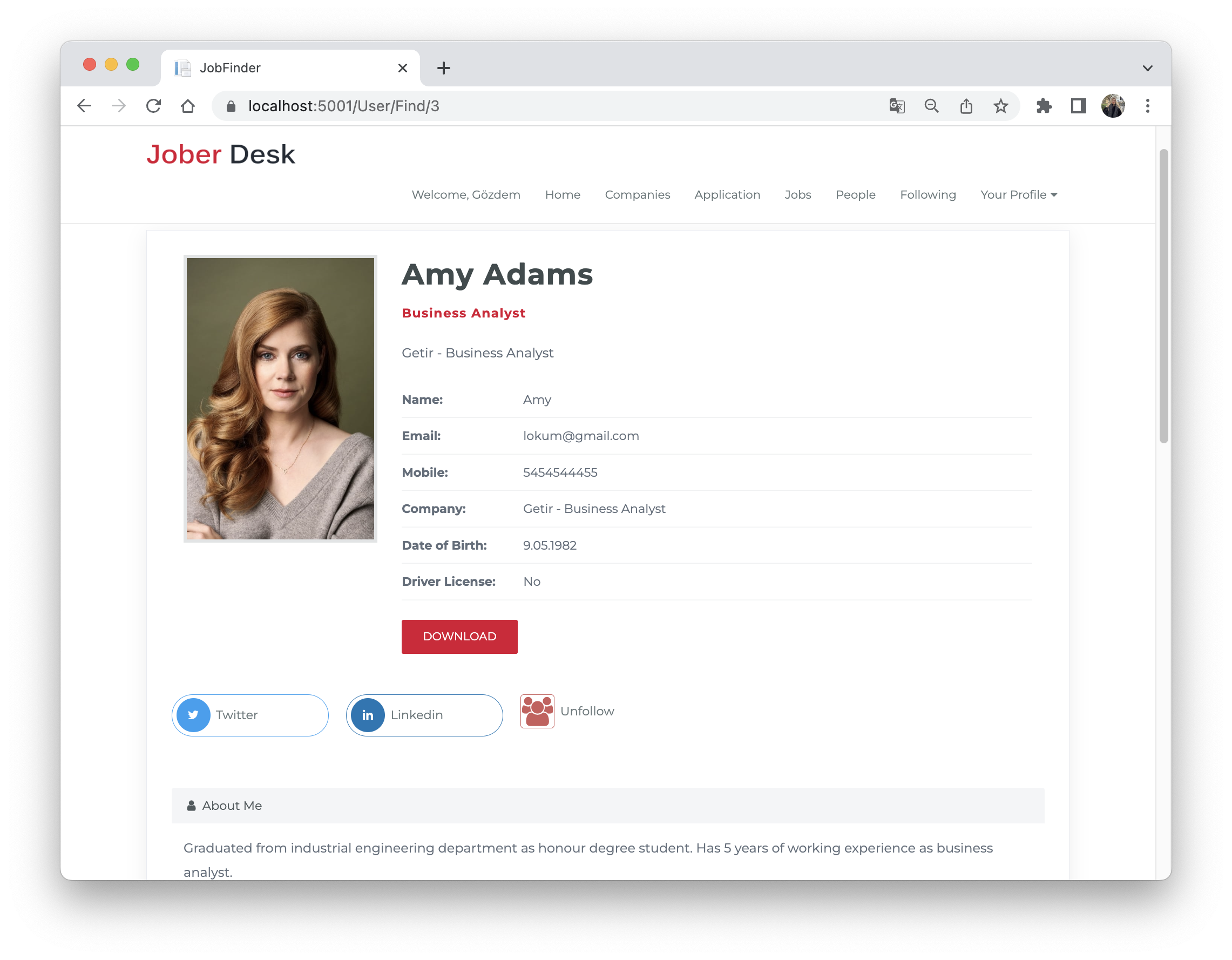Click the Linkedin 'in' icon
The width and height of the screenshot is (1232, 960).
click(x=368, y=715)
